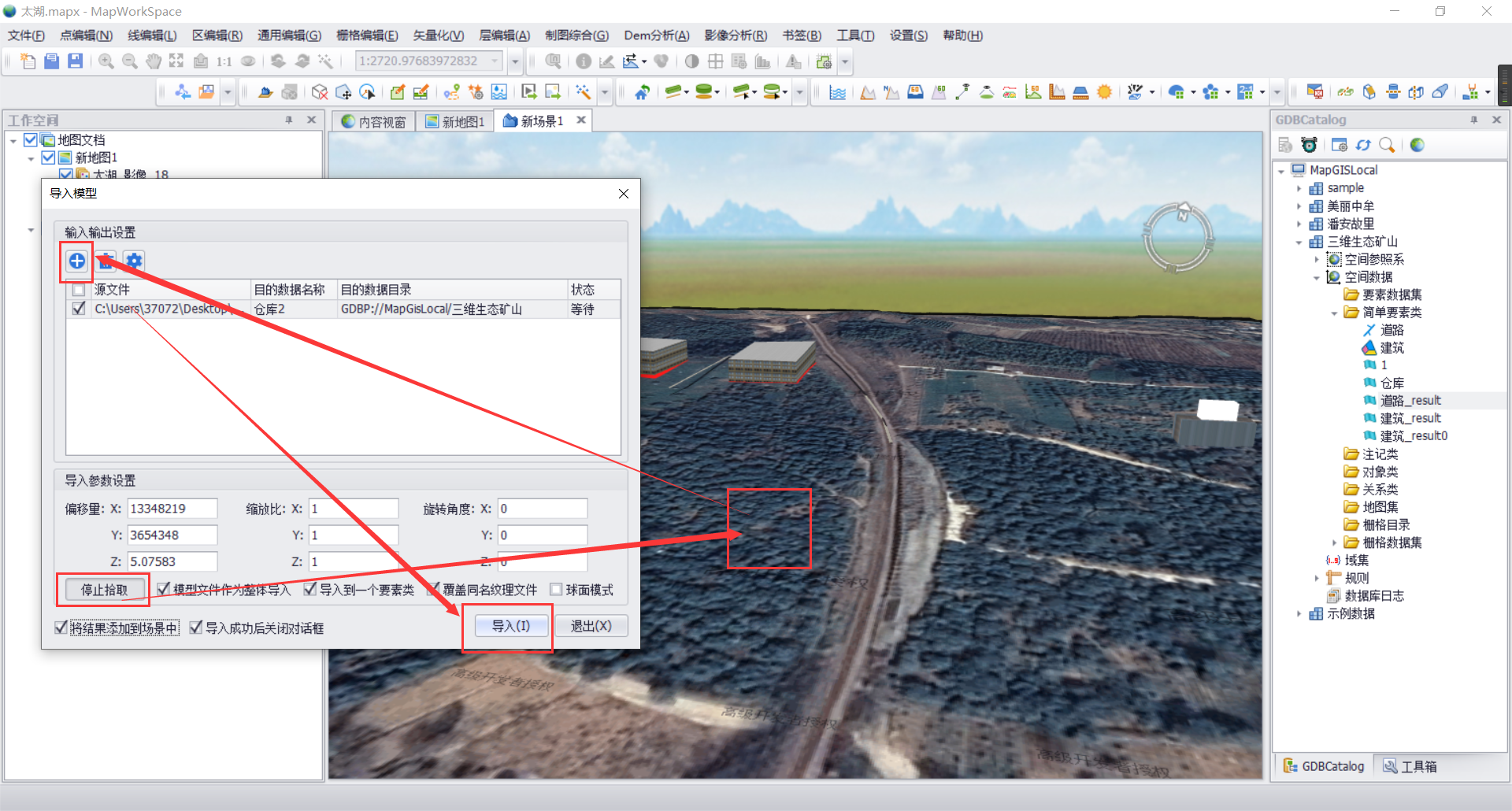Open the 影像分析(R) menu
This screenshot has width=1512, height=811.
(736, 35)
